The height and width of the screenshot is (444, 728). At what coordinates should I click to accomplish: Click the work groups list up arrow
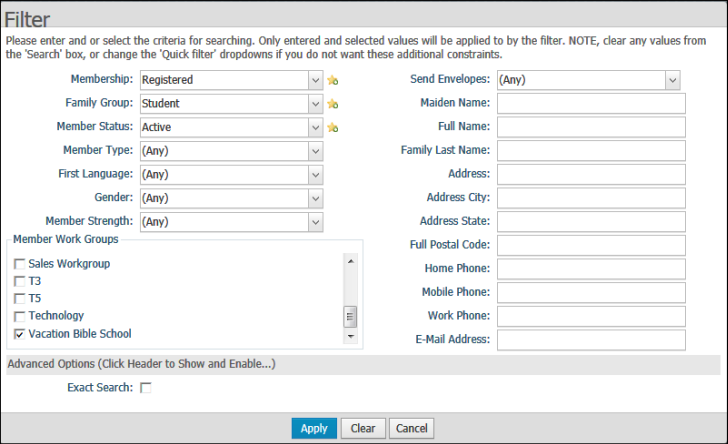coord(351,261)
